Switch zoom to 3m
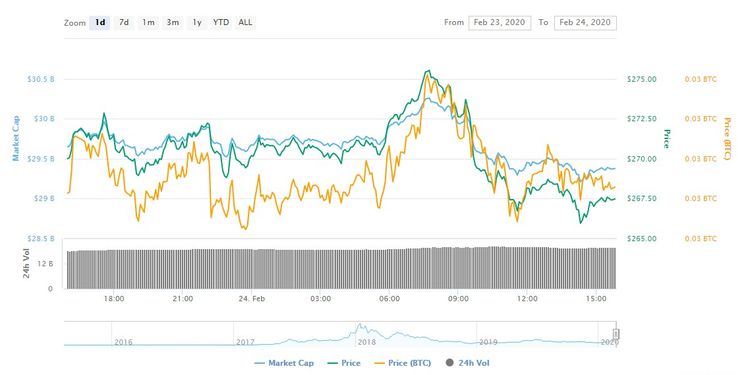Viewport: 750px width, 375px height. (x=172, y=22)
